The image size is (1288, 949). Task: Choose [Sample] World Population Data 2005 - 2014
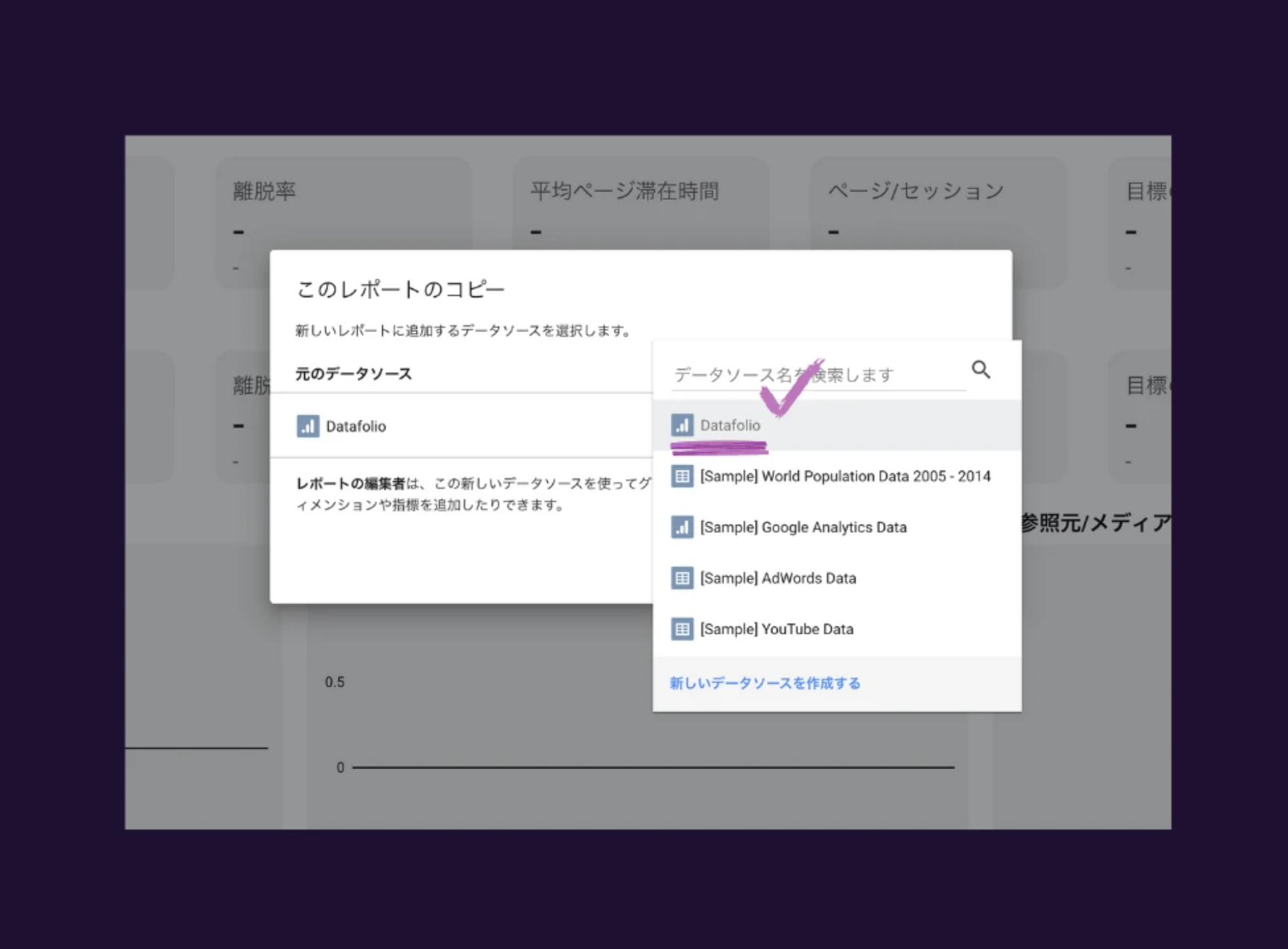point(837,476)
